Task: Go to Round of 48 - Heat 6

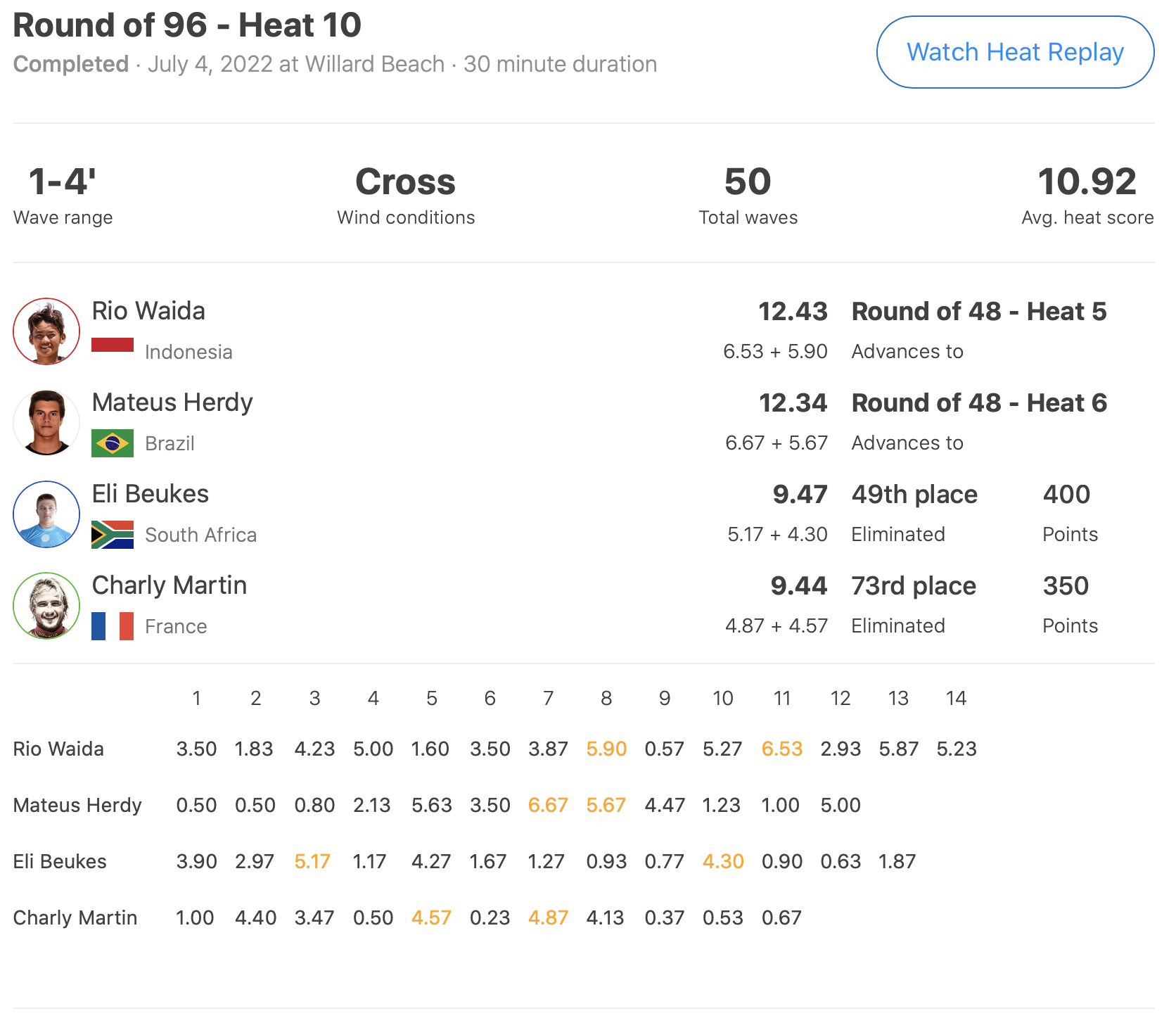Action: coord(979,403)
